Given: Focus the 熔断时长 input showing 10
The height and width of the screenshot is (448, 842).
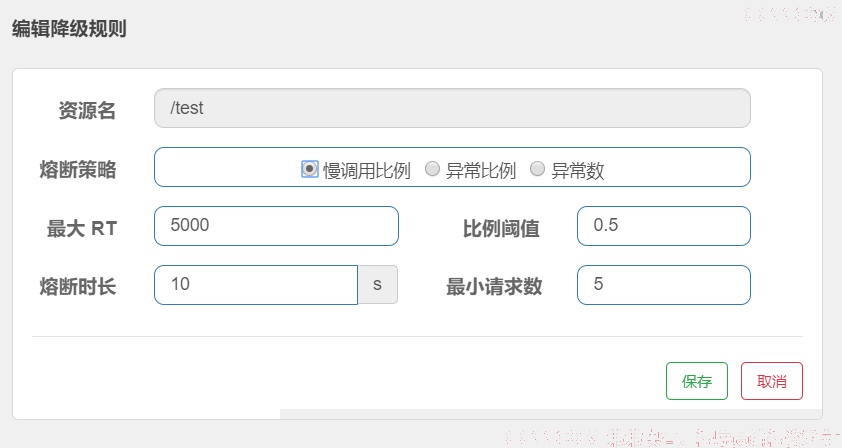Looking at the screenshot, I should click(x=256, y=285).
